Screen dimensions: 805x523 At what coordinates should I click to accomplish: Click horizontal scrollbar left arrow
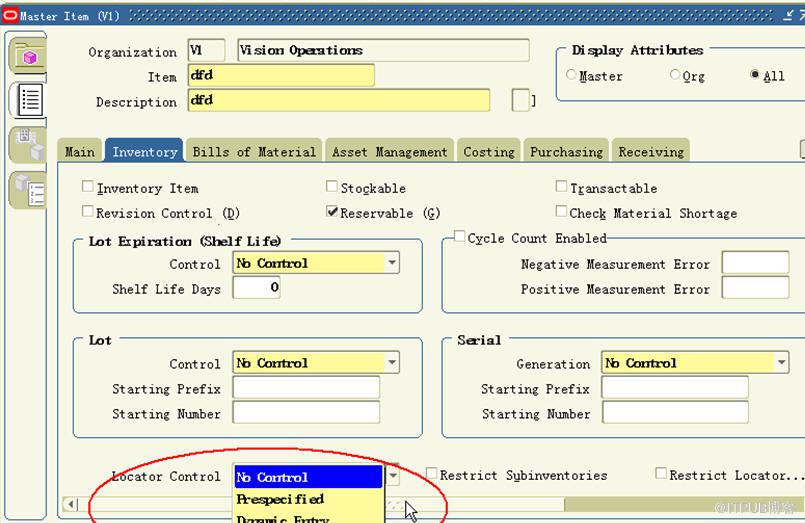coord(70,504)
